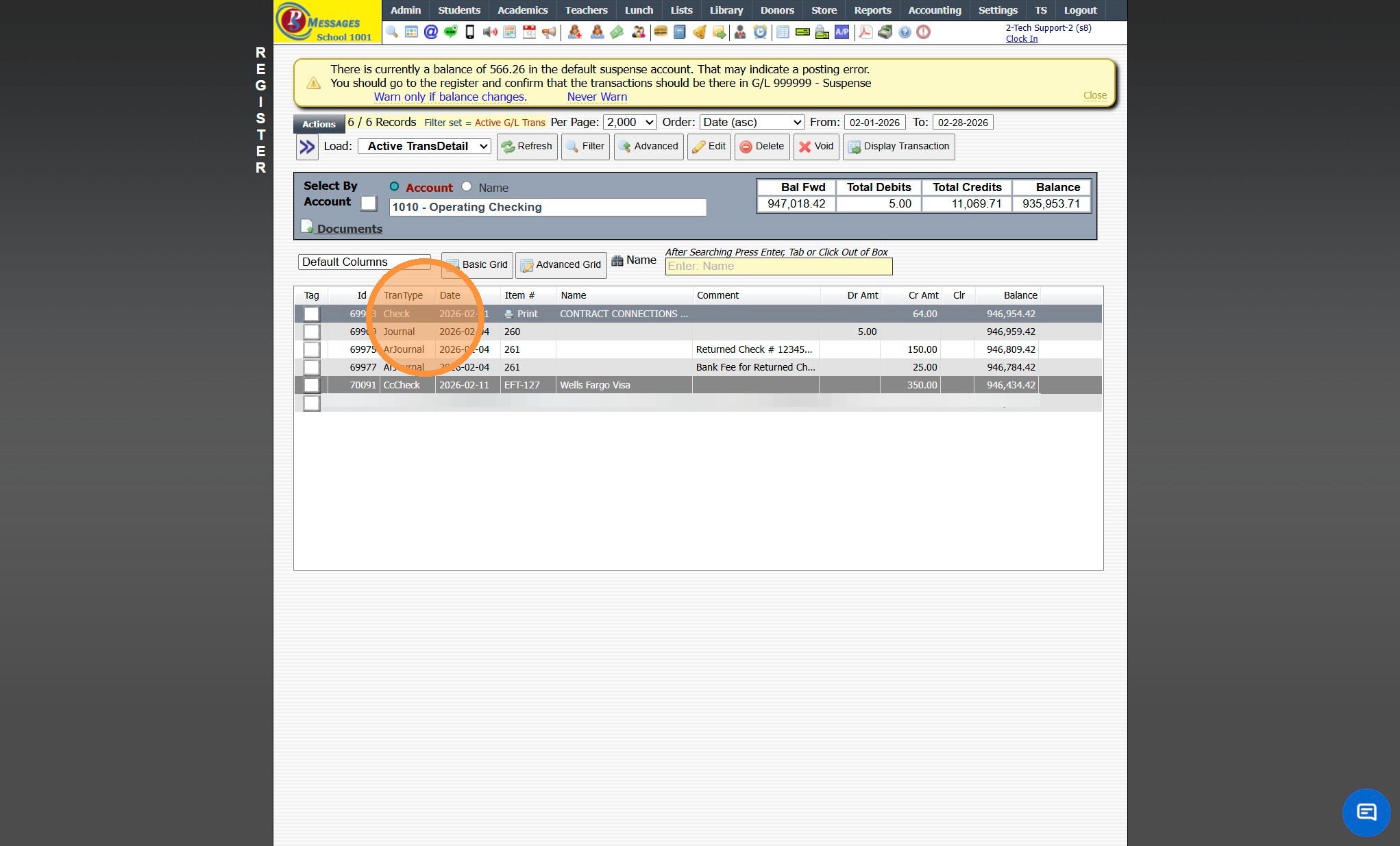Click the cash register icon

pos(885,32)
